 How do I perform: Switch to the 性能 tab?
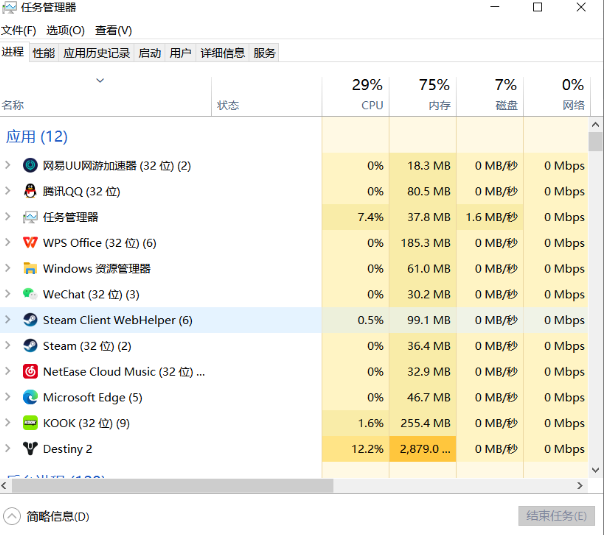[x=43, y=53]
